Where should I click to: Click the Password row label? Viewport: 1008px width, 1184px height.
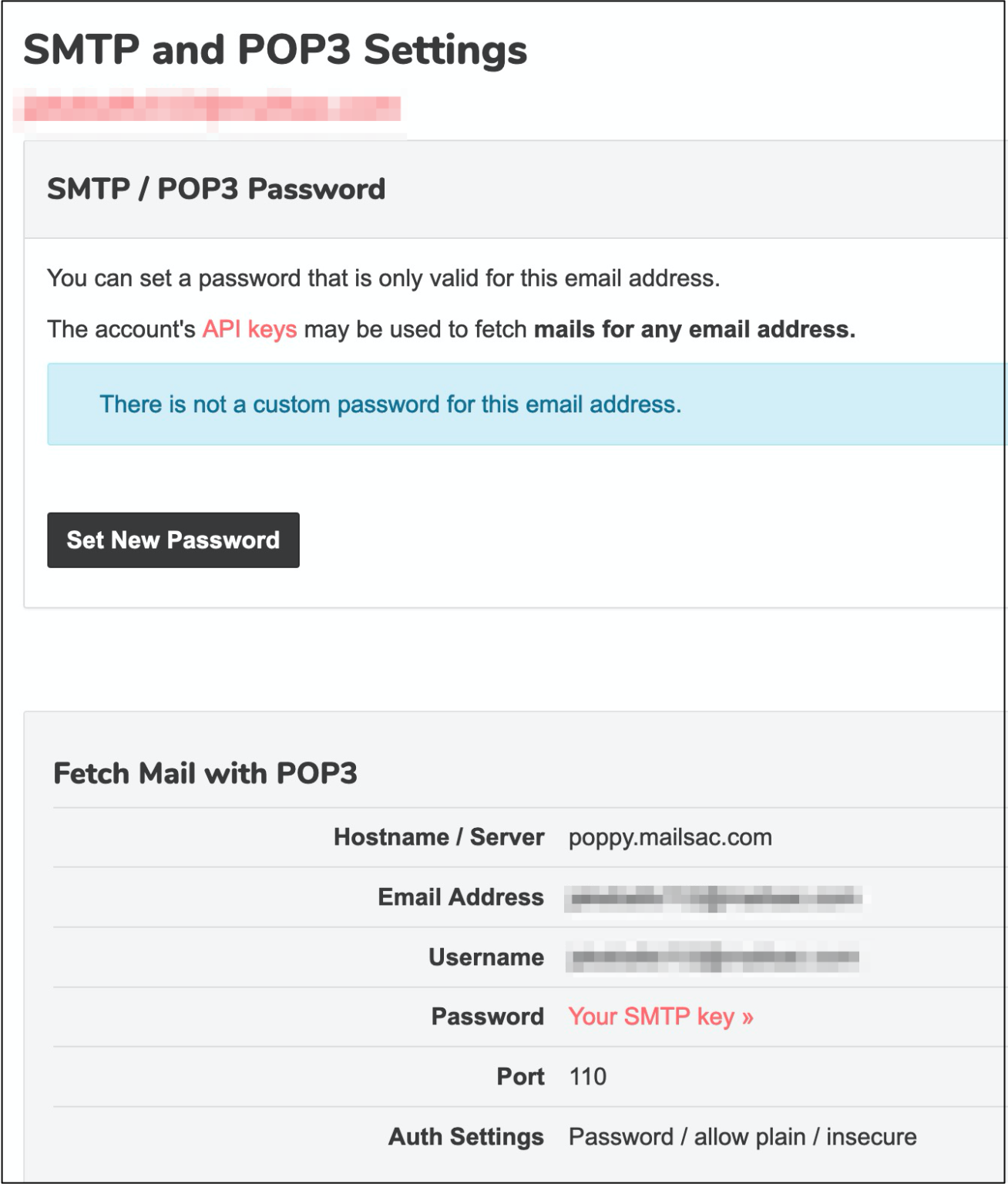(x=489, y=1016)
